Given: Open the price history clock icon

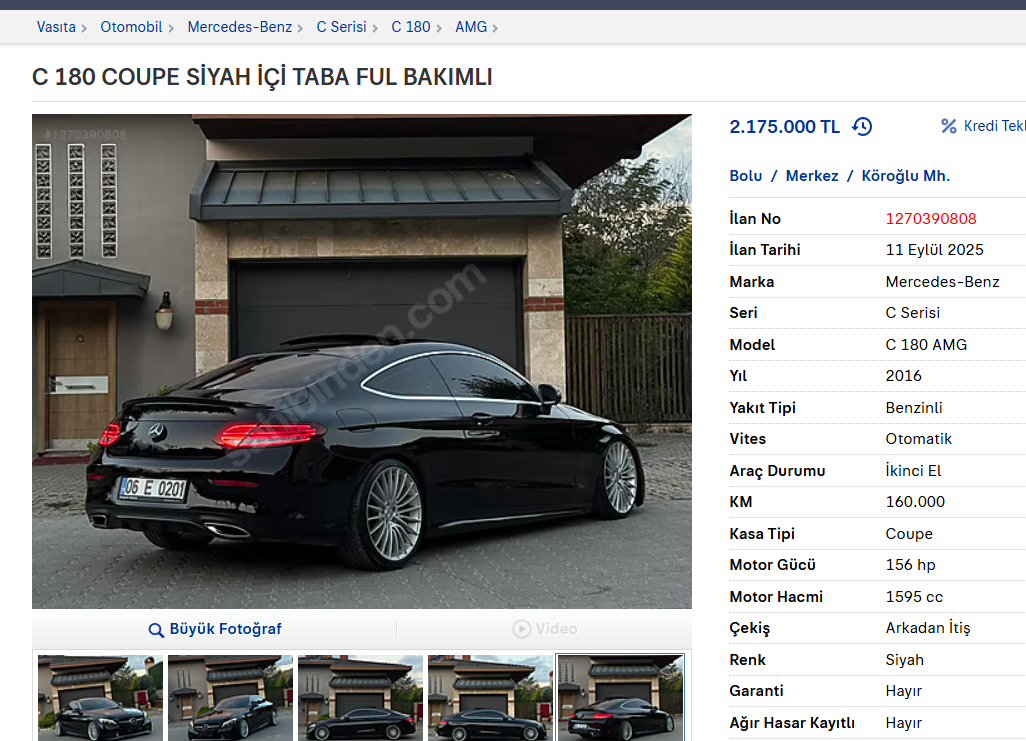Looking at the screenshot, I should point(862,126).
